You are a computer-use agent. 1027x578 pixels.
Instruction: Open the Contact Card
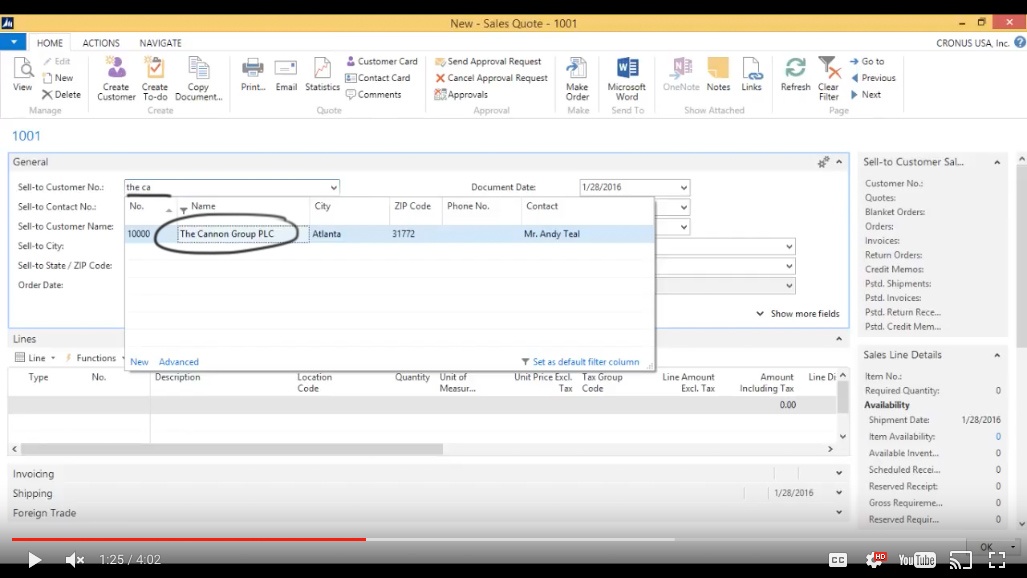click(378, 77)
